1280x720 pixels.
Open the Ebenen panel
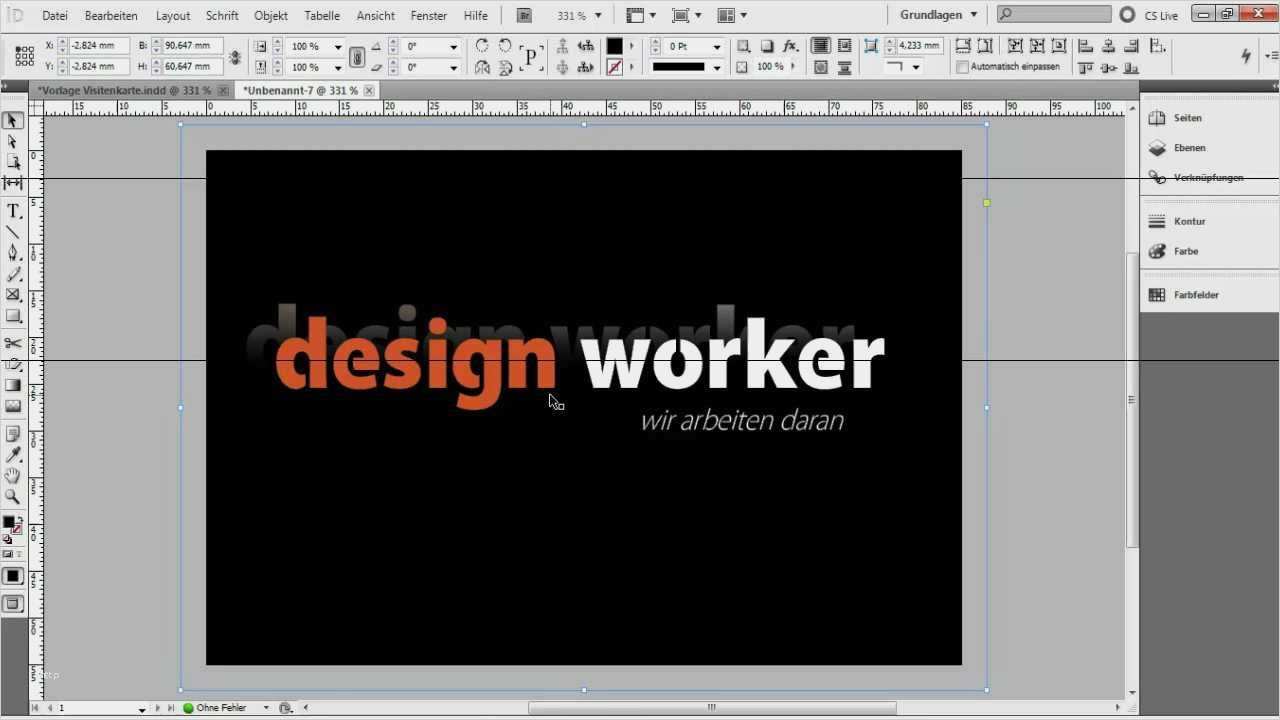(x=1189, y=147)
